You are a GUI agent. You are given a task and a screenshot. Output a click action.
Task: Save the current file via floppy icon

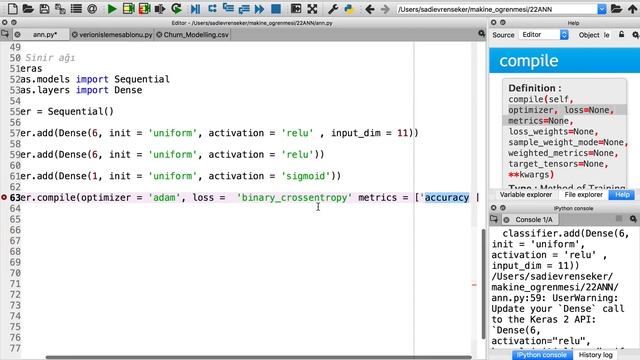(44, 9)
